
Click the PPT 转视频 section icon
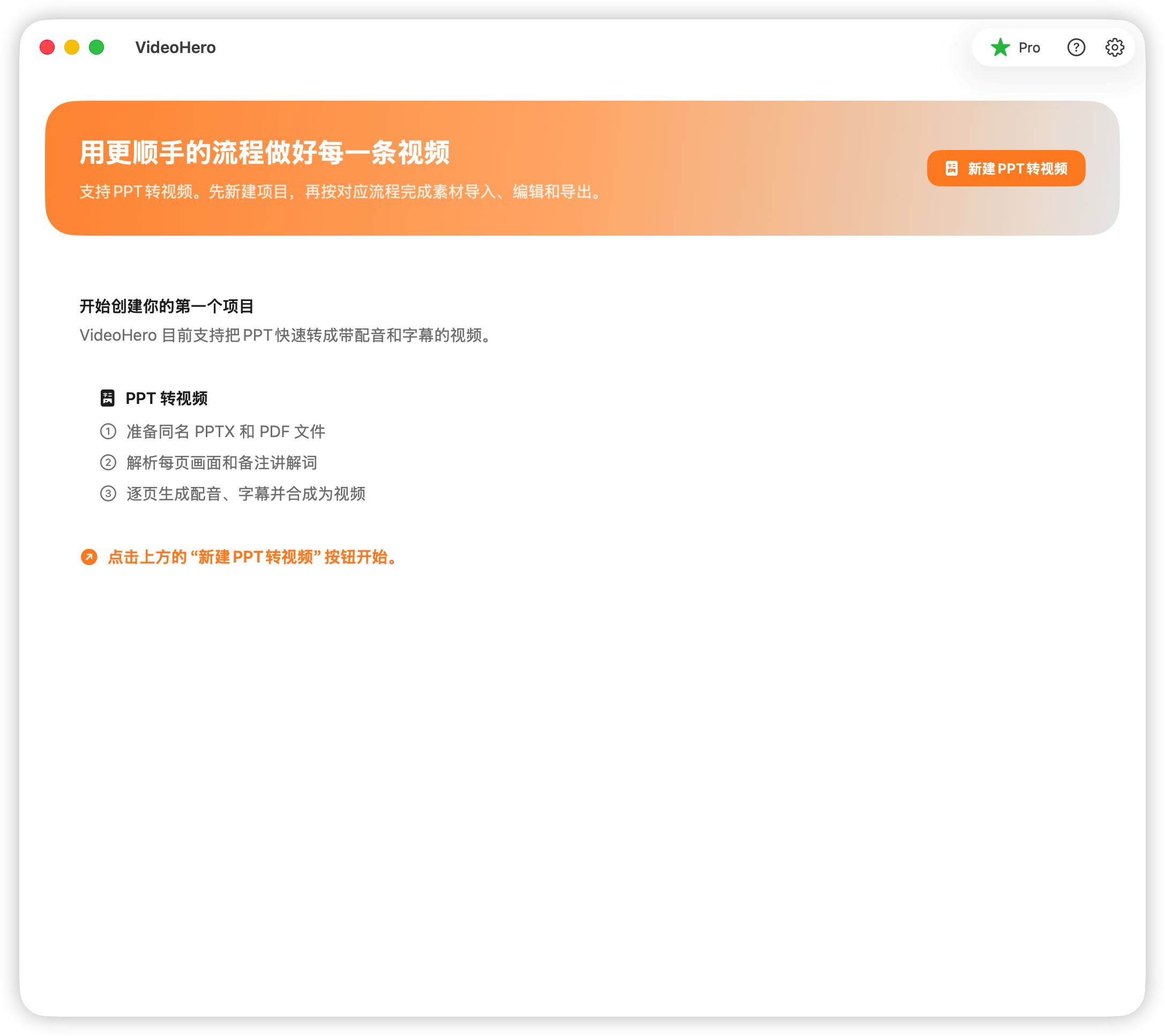[107, 398]
